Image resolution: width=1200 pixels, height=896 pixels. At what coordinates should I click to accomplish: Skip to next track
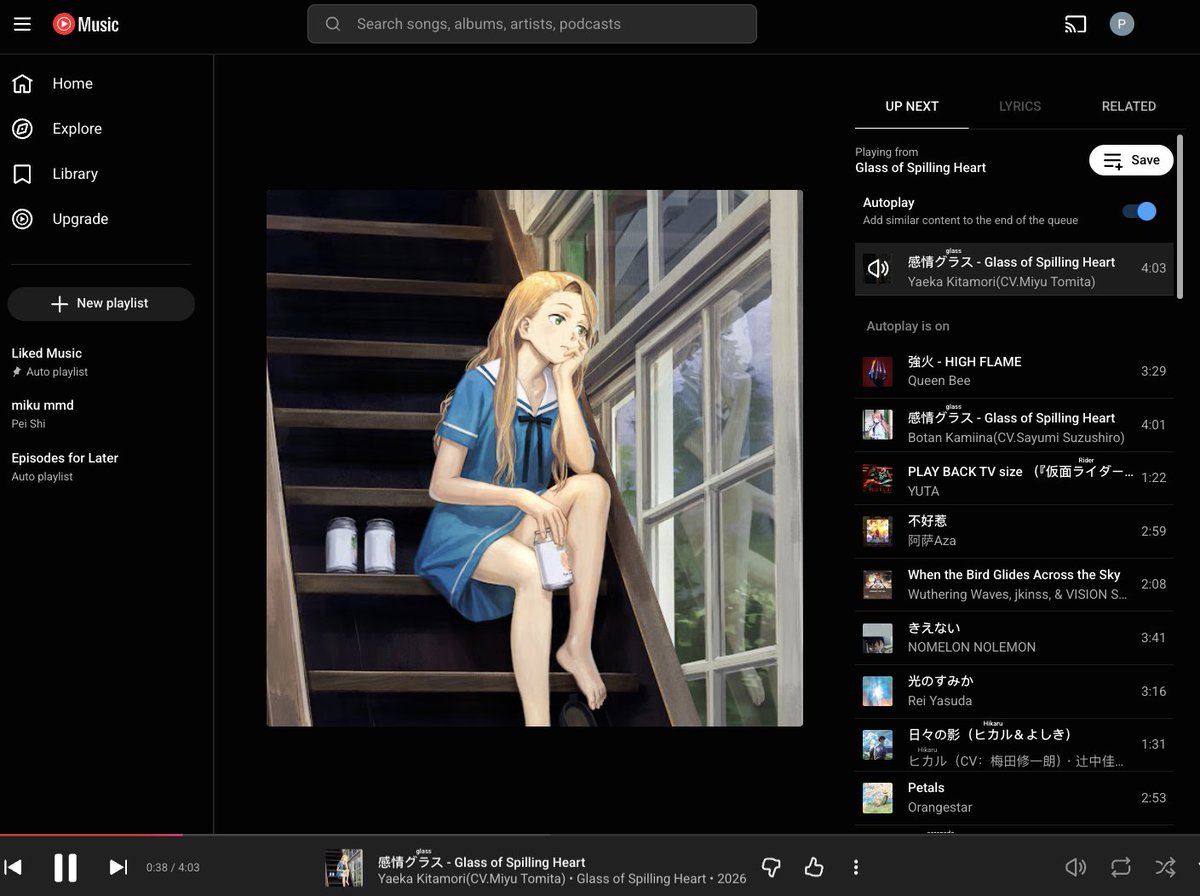point(118,867)
